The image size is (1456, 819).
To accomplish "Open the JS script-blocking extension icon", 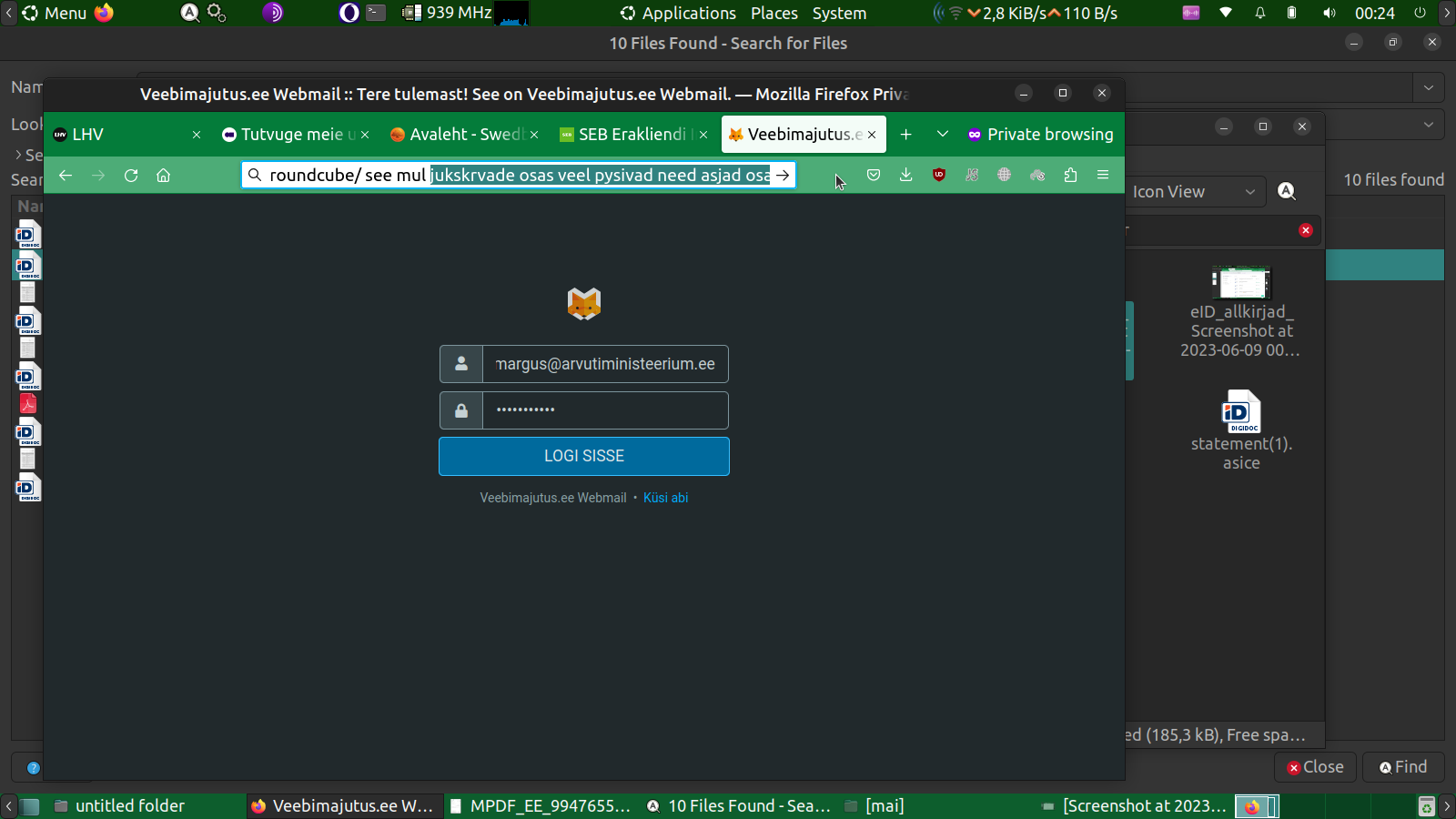I will click(x=972, y=175).
